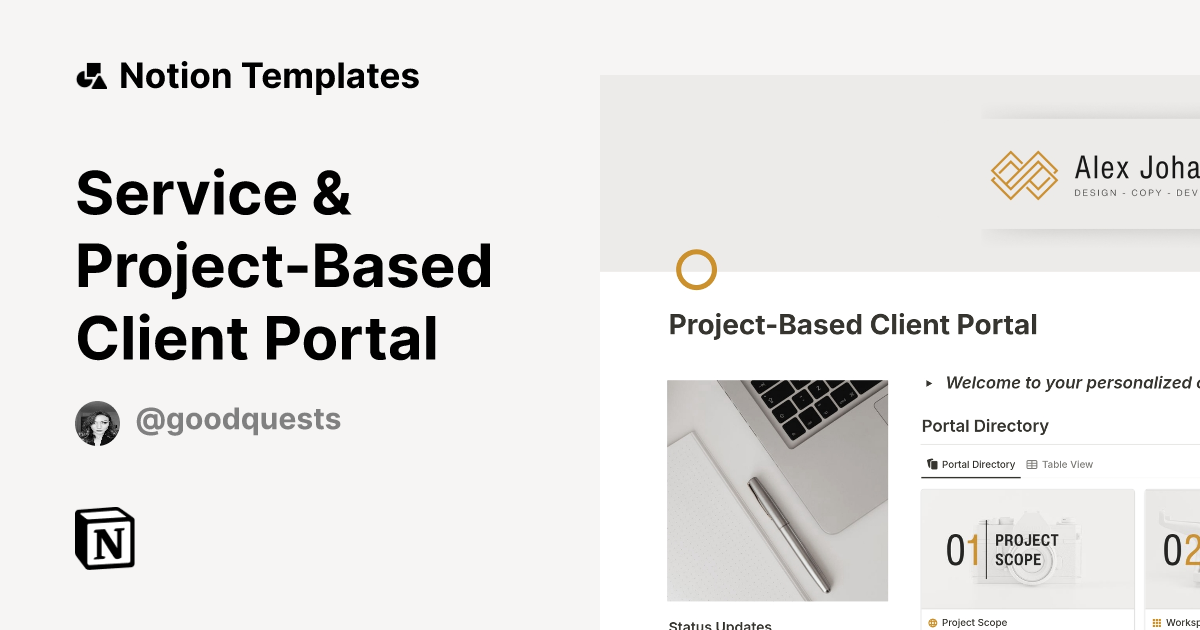Select the gallery icon on Portal Directory tab
This screenshot has height=630, width=1200.
pyautogui.click(x=931, y=464)
